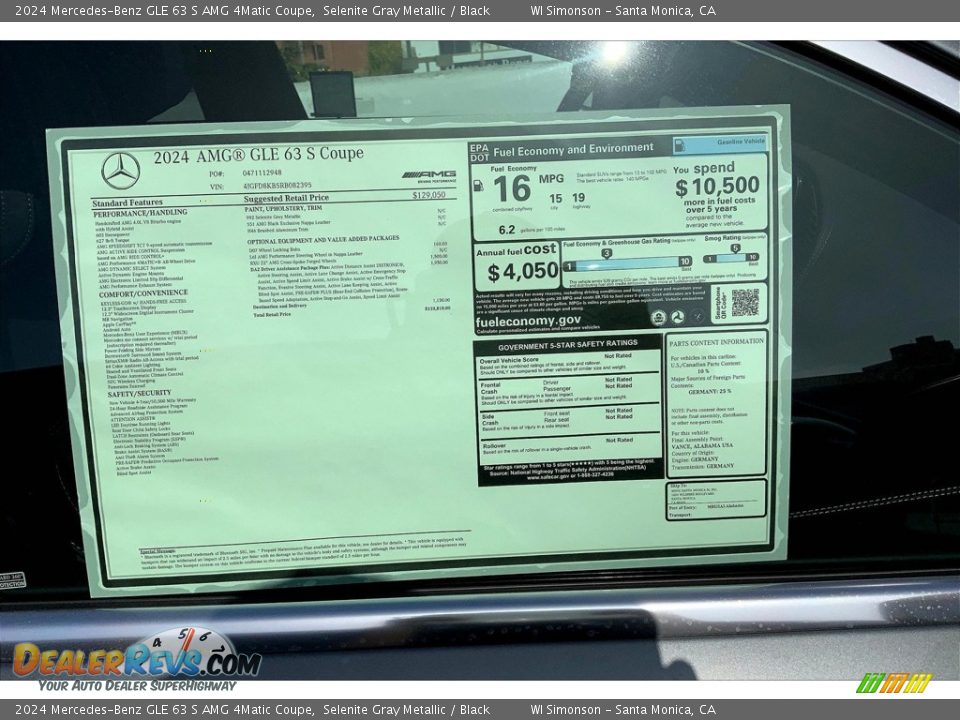The image size is (960, 720).
Task: Click the 'Standard Features' heading
Action: click(x=127, y=203)
